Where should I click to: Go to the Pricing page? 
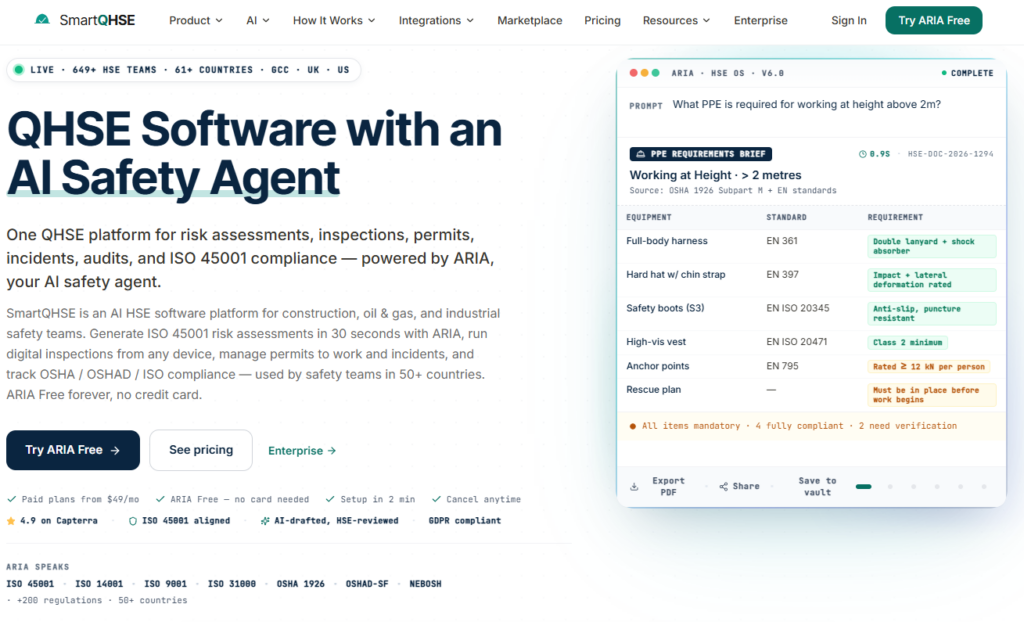point(602,20)
